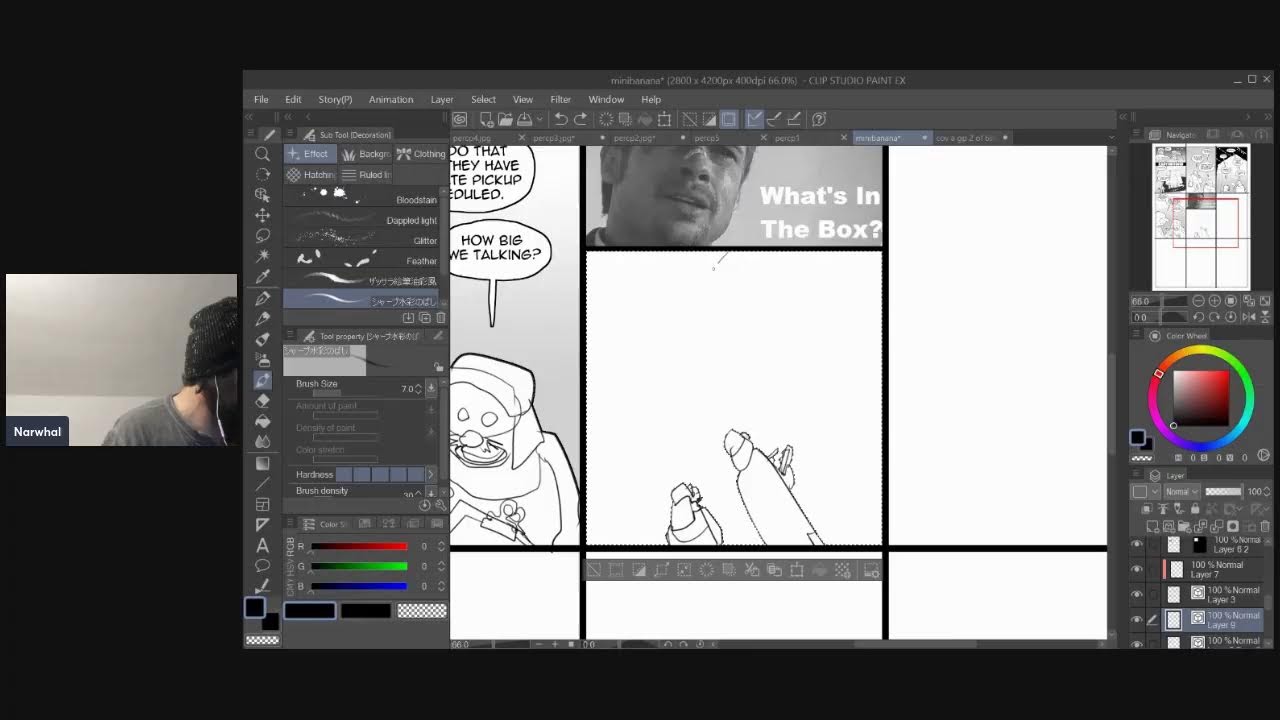
Task: Click the Navigator page thumbnail
Action: tap(1201, 216)
